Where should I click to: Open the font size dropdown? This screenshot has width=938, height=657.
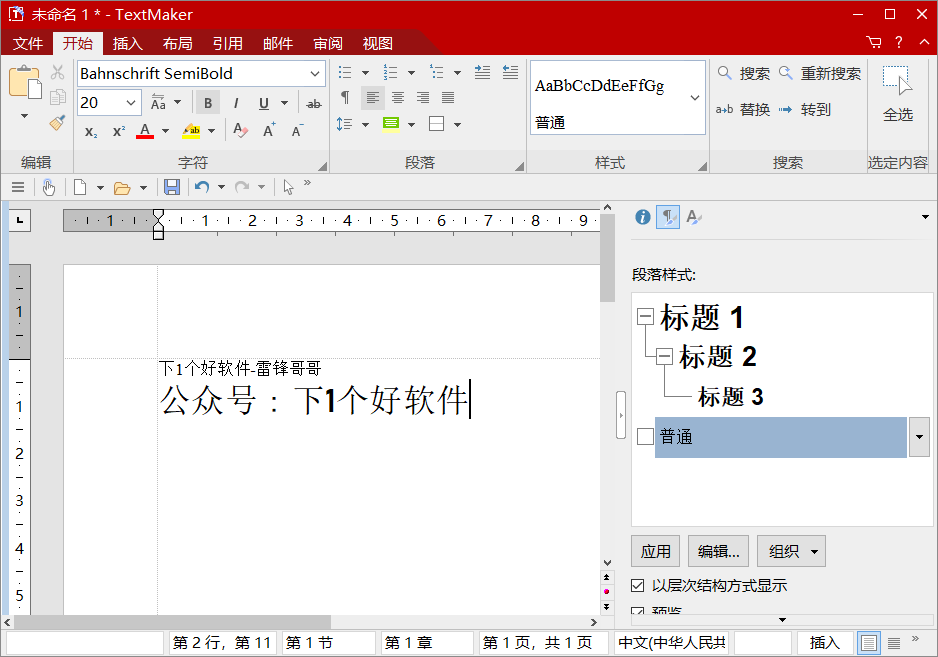click(x=132, y=103)
